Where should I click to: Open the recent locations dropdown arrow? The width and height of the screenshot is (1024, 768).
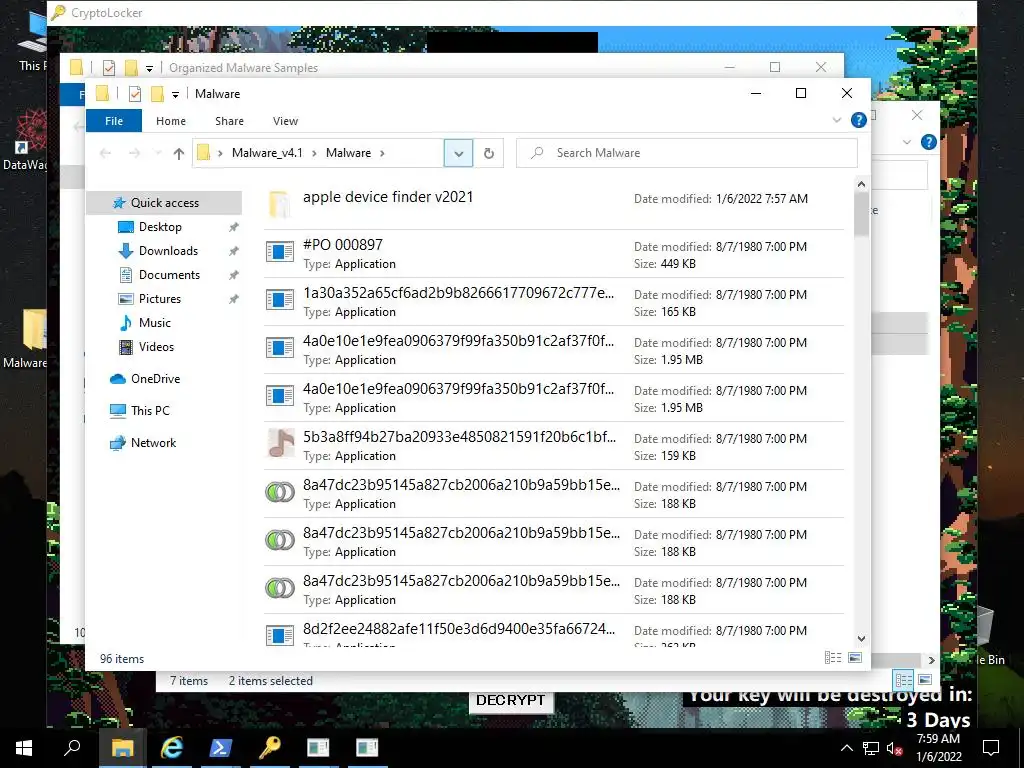coord(157,153)
